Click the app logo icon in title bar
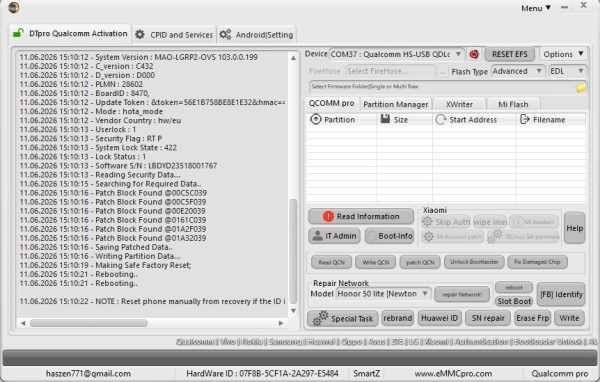 [13, 7]
